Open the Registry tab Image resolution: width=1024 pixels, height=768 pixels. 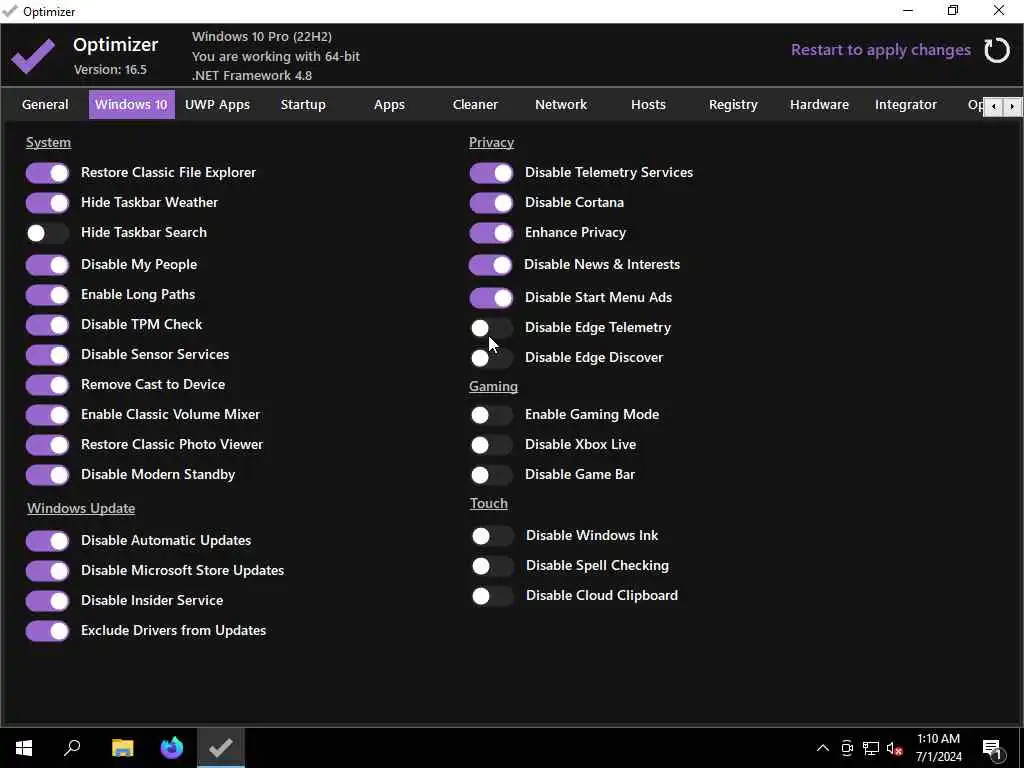[x=733, y=104]
